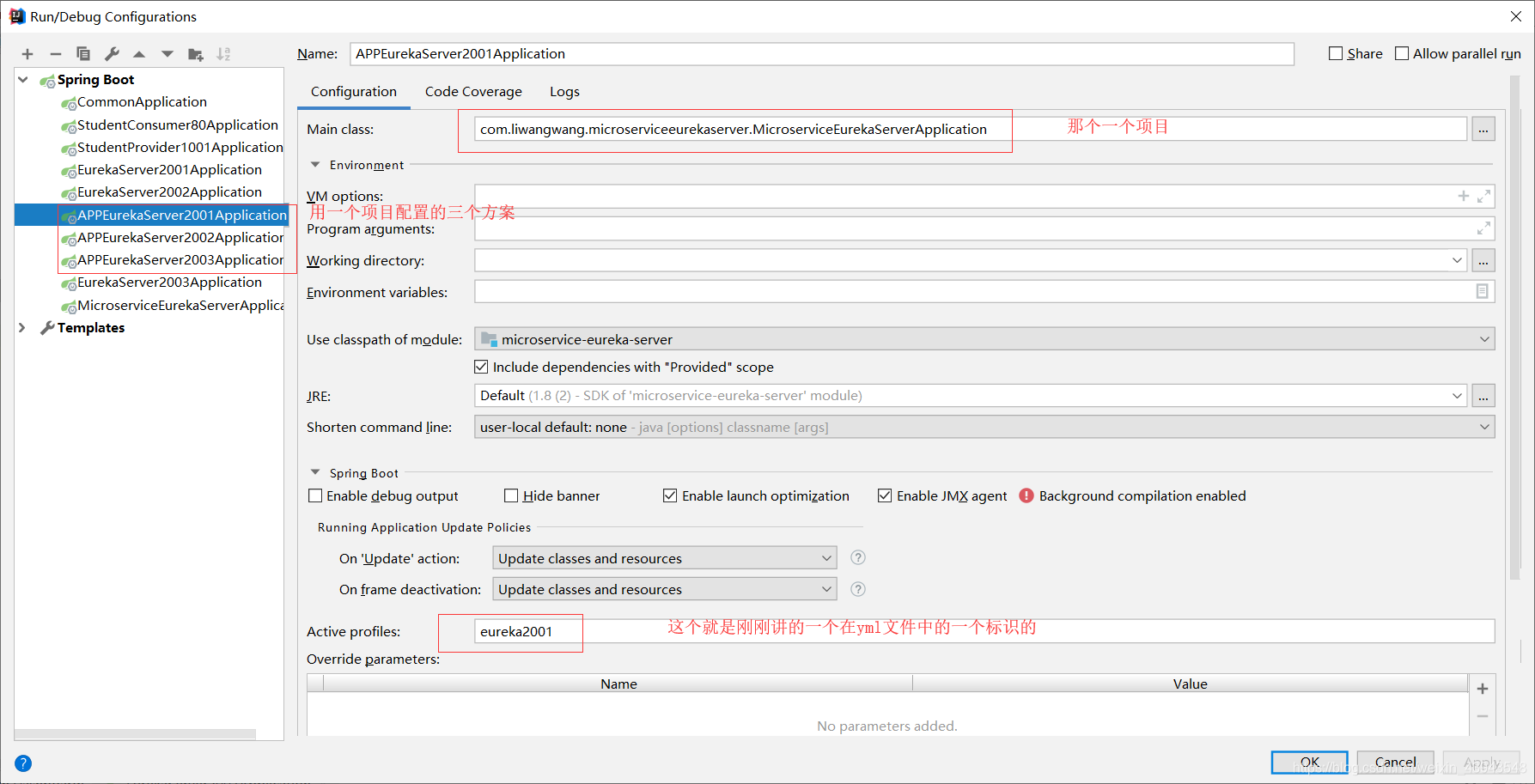The height and width of the screenshot is (784, 1535).
Task: Click the background compilation warning icon
Action: (x=1026, y=495)
